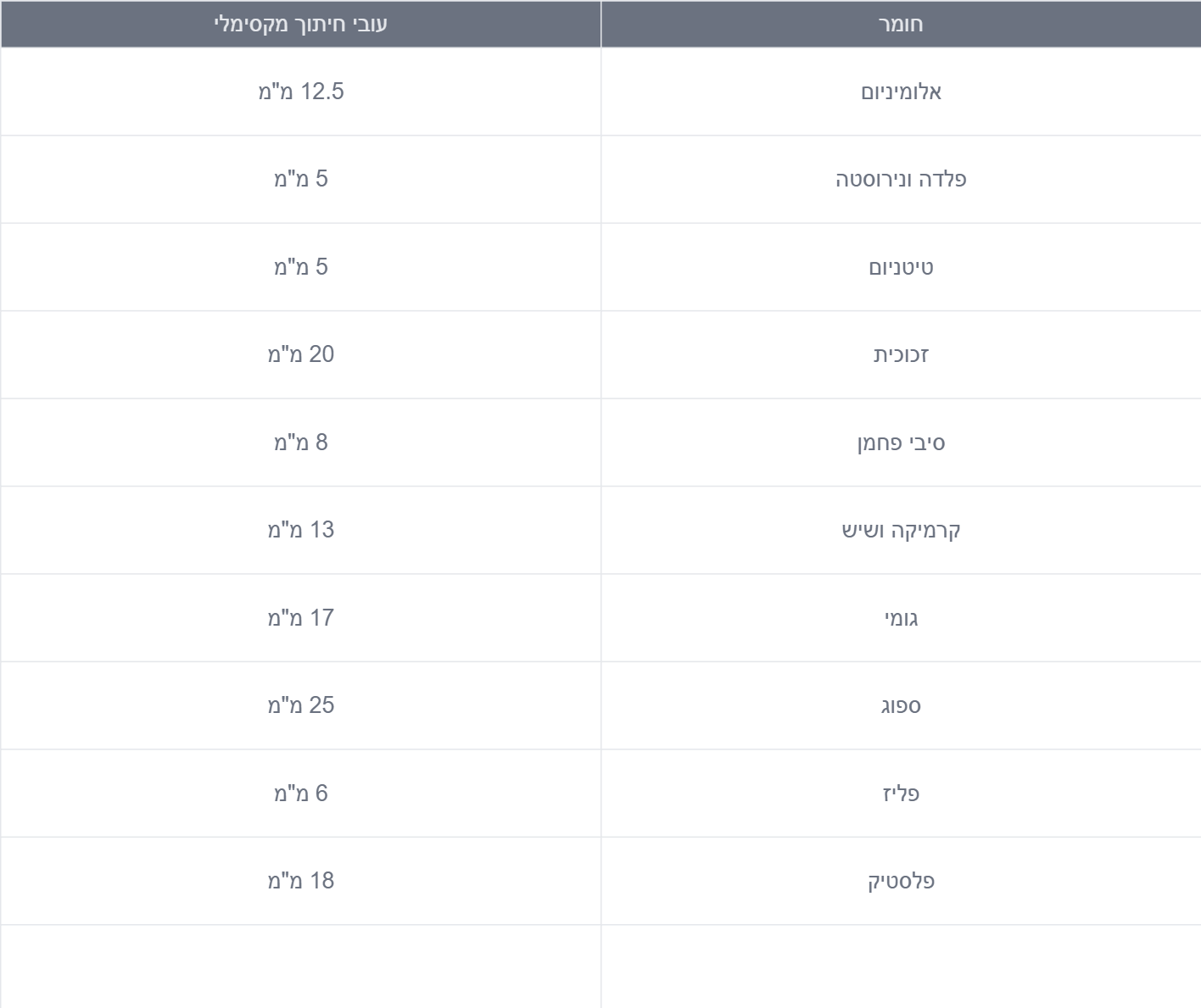Click the טיטניום cell
This screenshot has height=1008, width=1201.
(901, 267)
